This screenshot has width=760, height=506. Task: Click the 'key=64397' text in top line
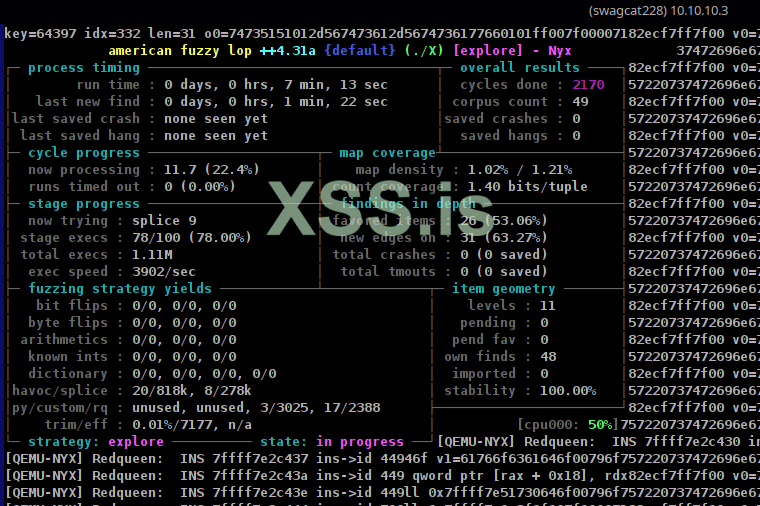[x=40, y=33]
